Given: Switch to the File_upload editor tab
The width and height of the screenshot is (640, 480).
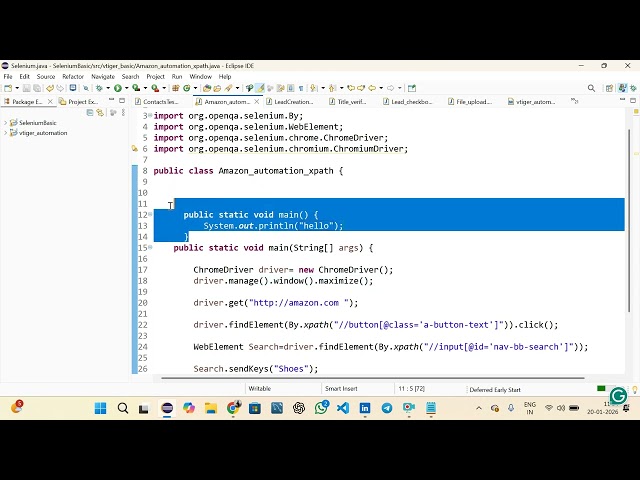Looking at the screenshot, I should point(472,101).
